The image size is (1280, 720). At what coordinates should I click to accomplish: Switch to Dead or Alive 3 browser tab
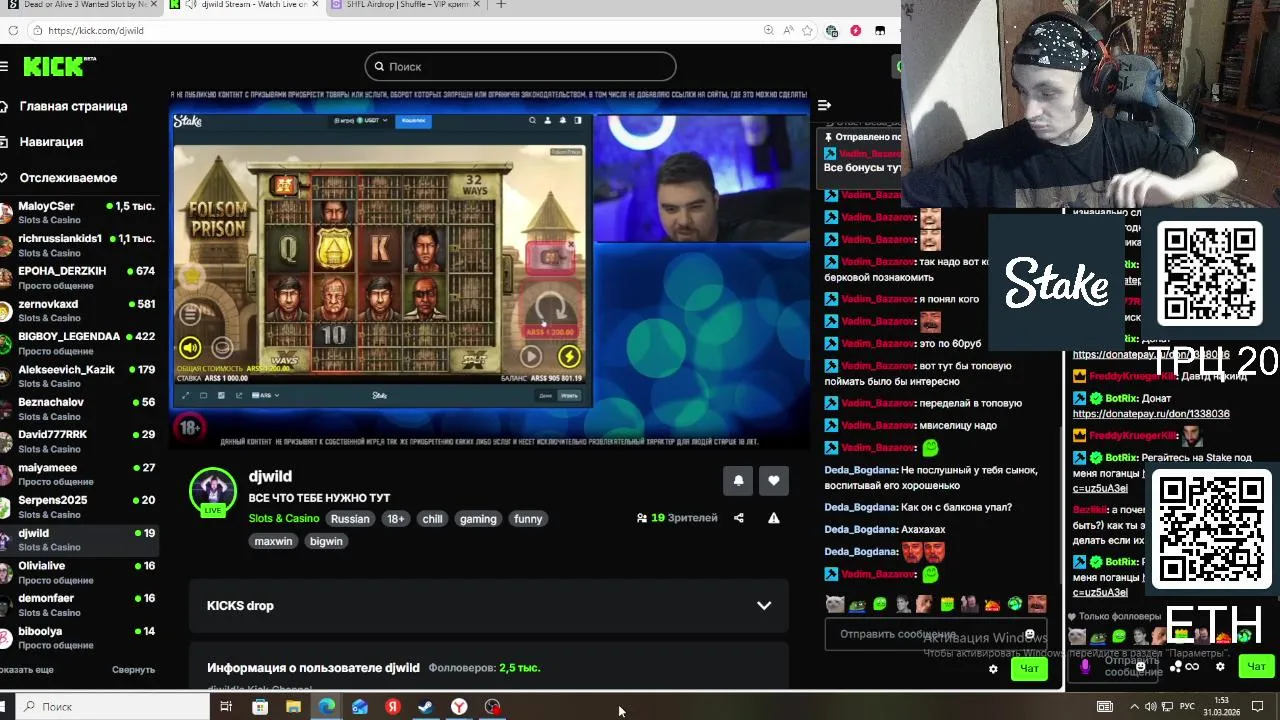point(78,5)
